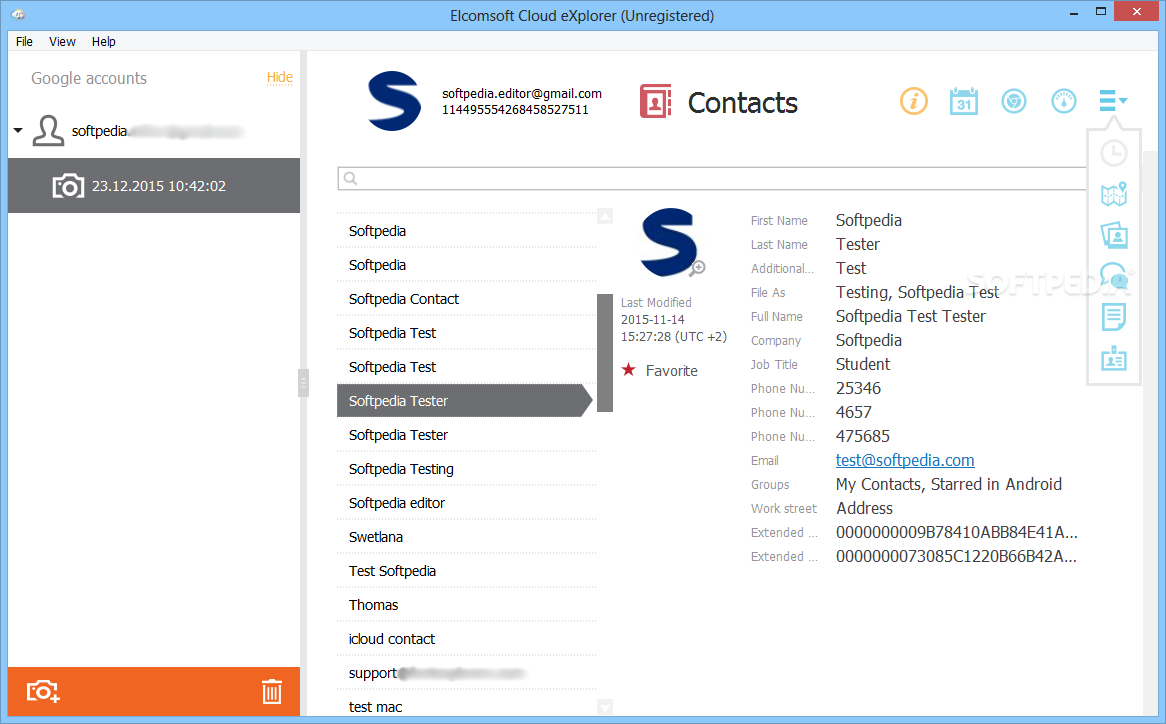Click the account ID 114495554268458527511
This screenshot has height=724, width=1166.
[x=515, y=110]
